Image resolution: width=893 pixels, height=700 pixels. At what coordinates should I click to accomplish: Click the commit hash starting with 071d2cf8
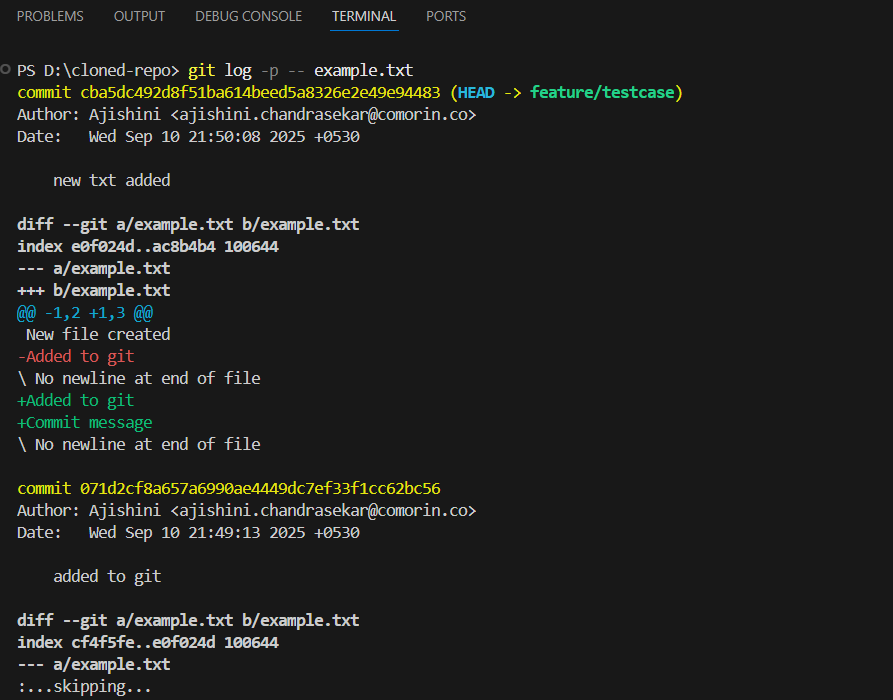(260, 488)
